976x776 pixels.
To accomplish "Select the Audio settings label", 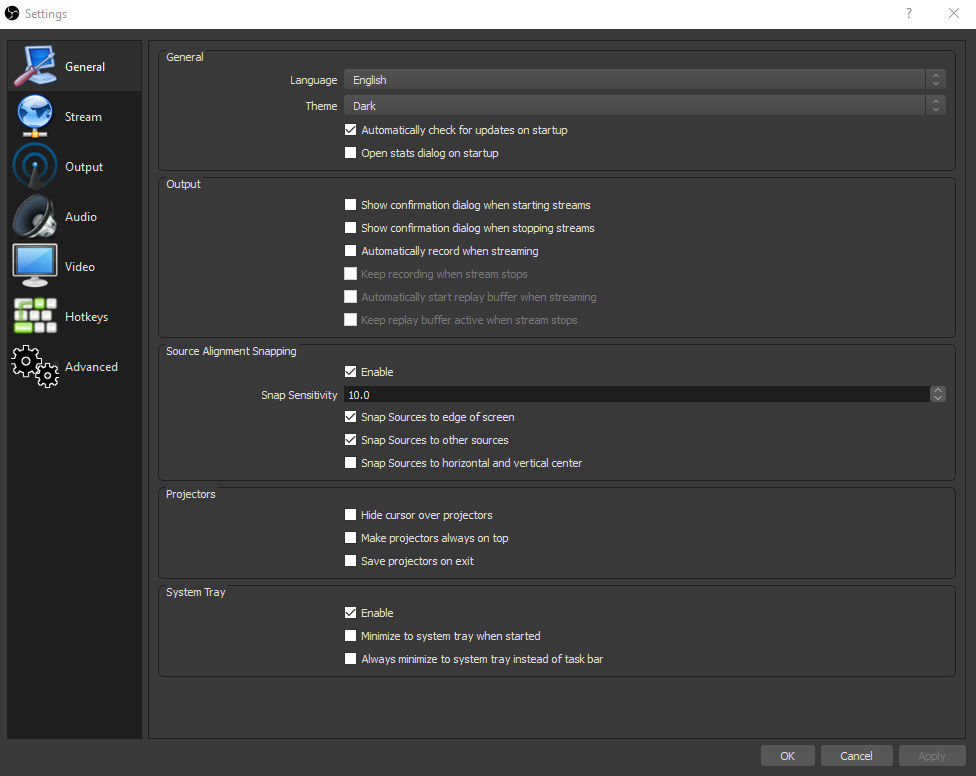I will (81, 217).
